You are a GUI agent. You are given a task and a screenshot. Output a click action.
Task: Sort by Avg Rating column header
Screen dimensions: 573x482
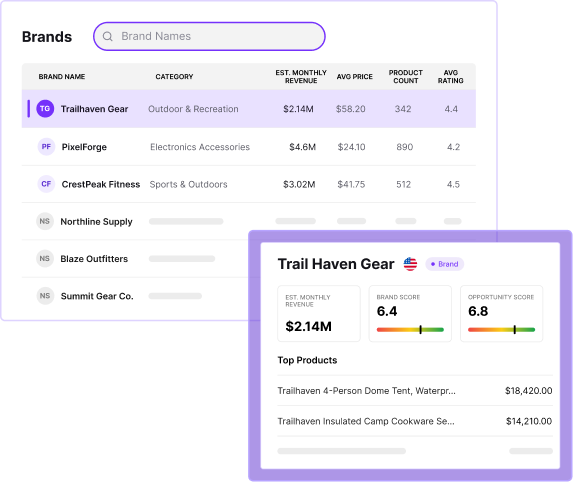tap(451, 77)
